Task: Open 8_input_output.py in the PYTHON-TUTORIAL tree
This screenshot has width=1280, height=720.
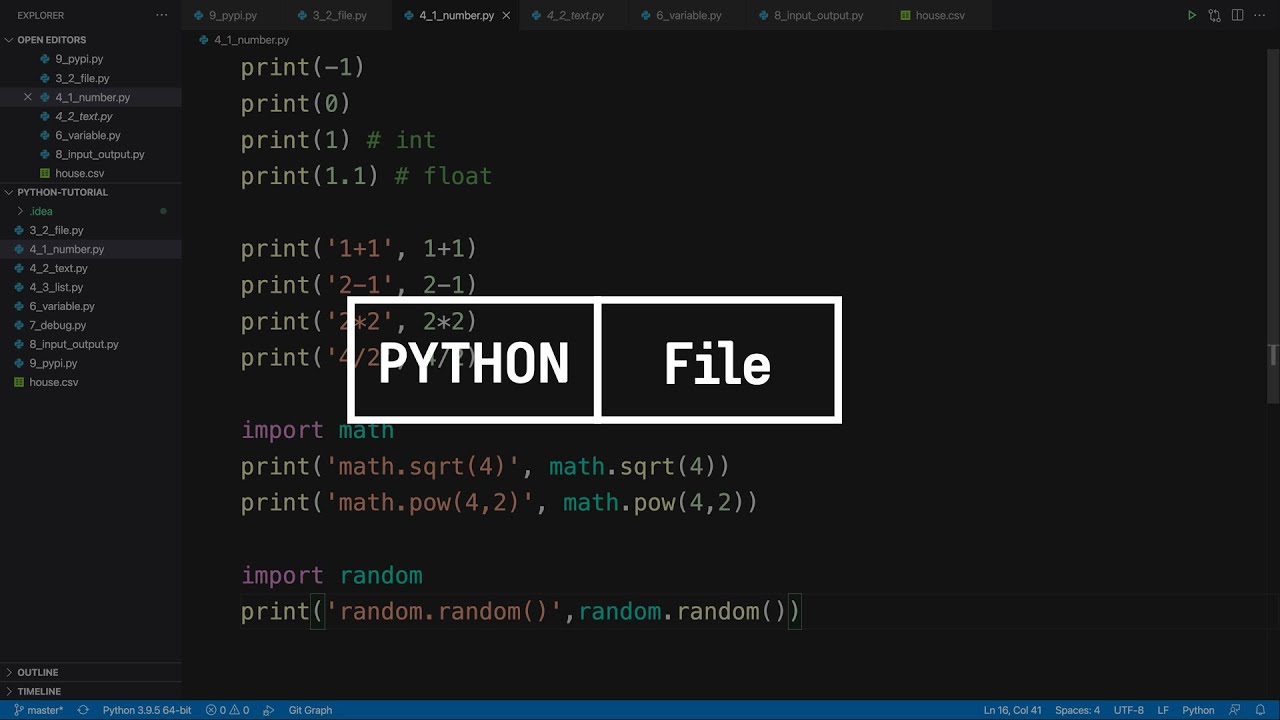Action: coord(90,344)
